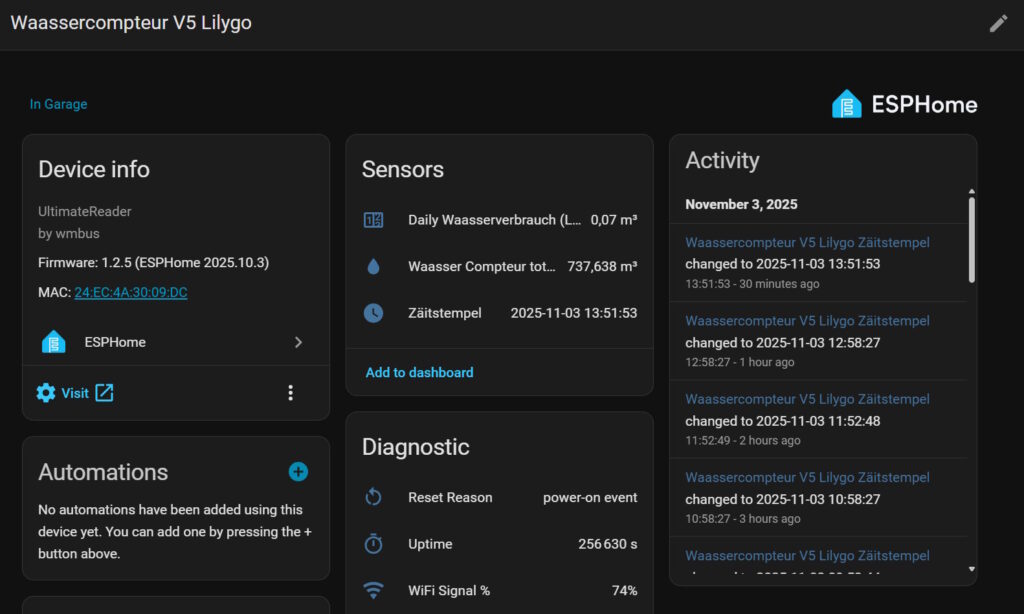This screenshot has height=614, width=1024.
Task: Open the MAC address link
Action: click(x=130, y=292)
